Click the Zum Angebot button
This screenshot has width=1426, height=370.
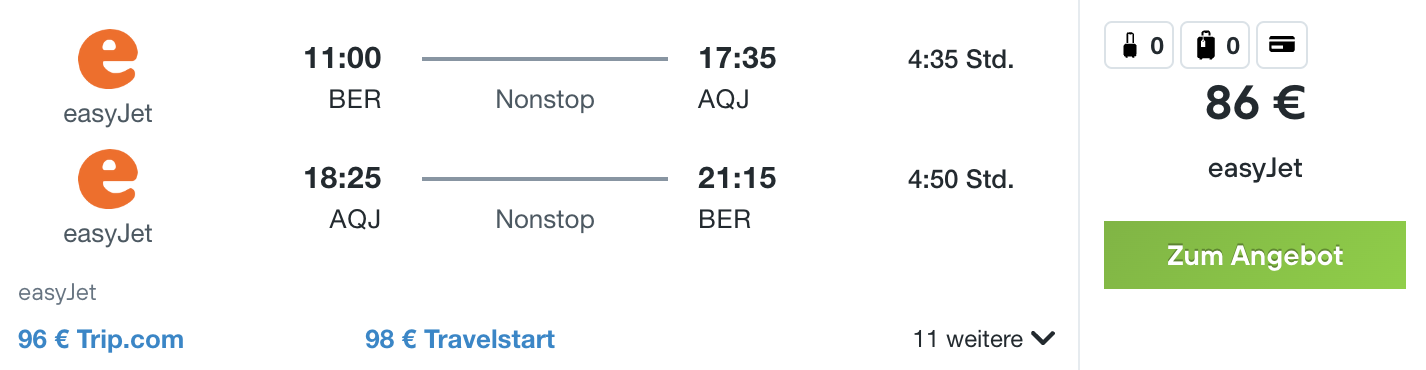pos(1255,255)
